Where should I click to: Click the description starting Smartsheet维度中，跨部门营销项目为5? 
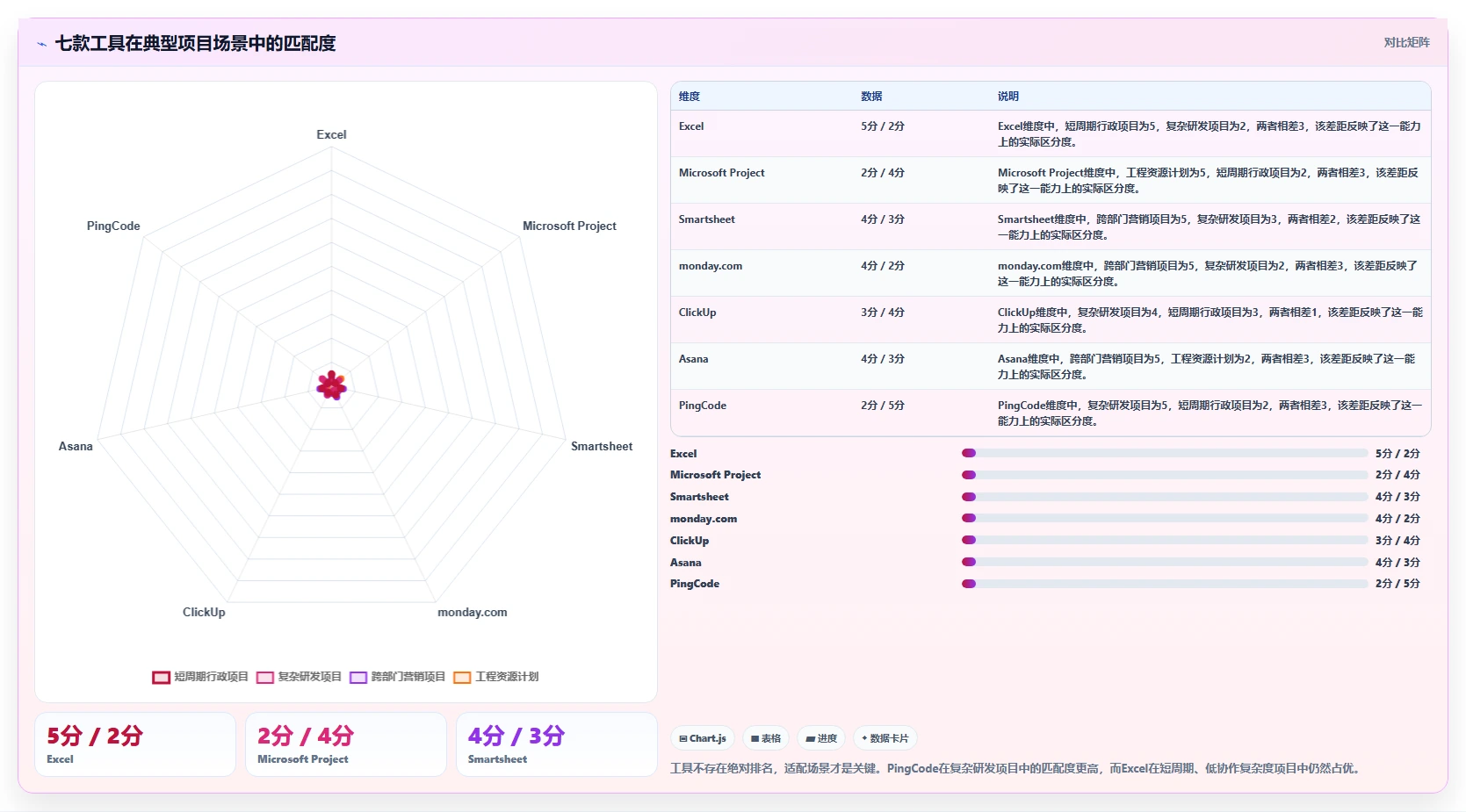pos(1210,227)
